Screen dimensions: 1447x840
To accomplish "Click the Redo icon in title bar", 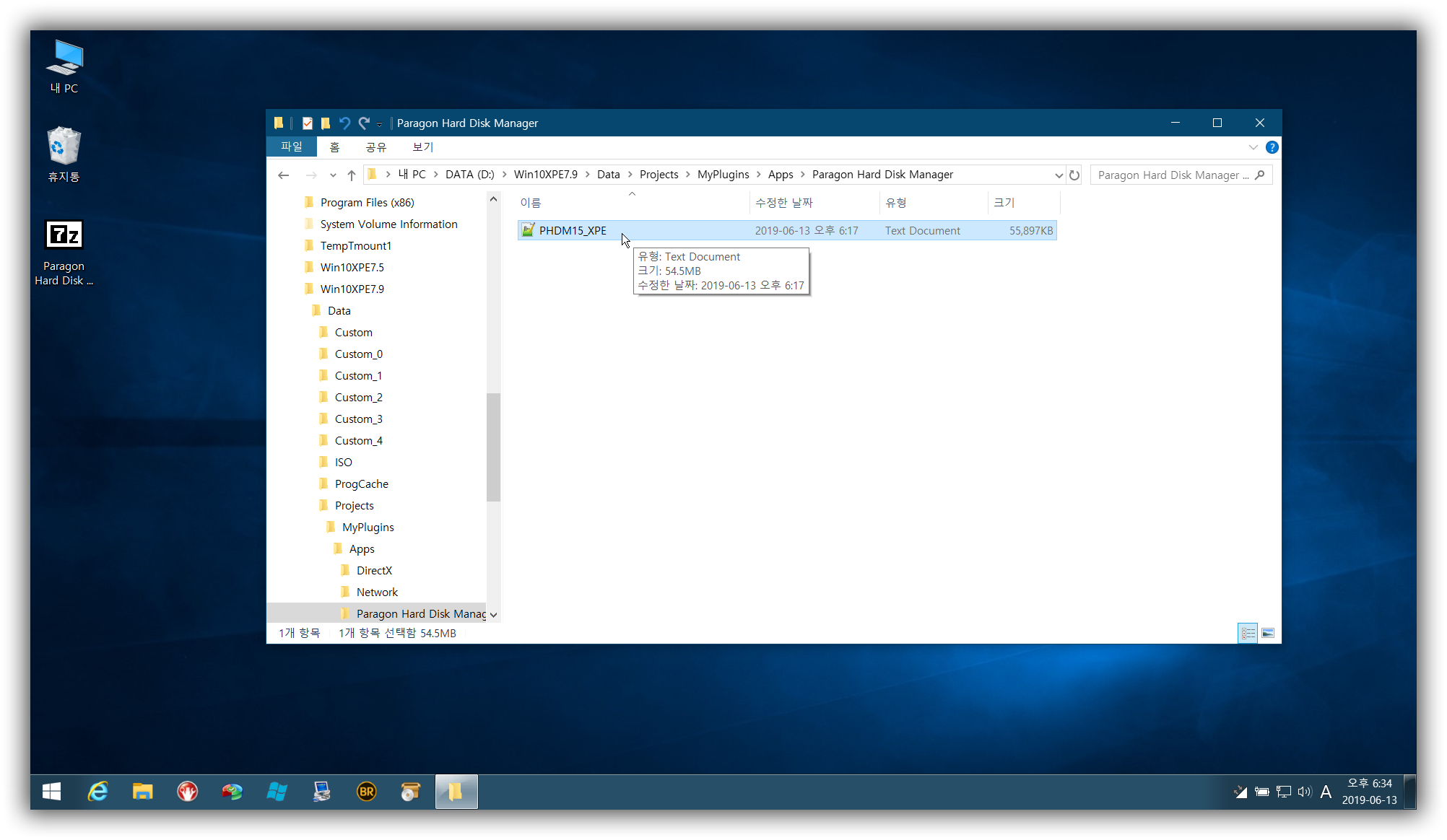I will 364,123.
